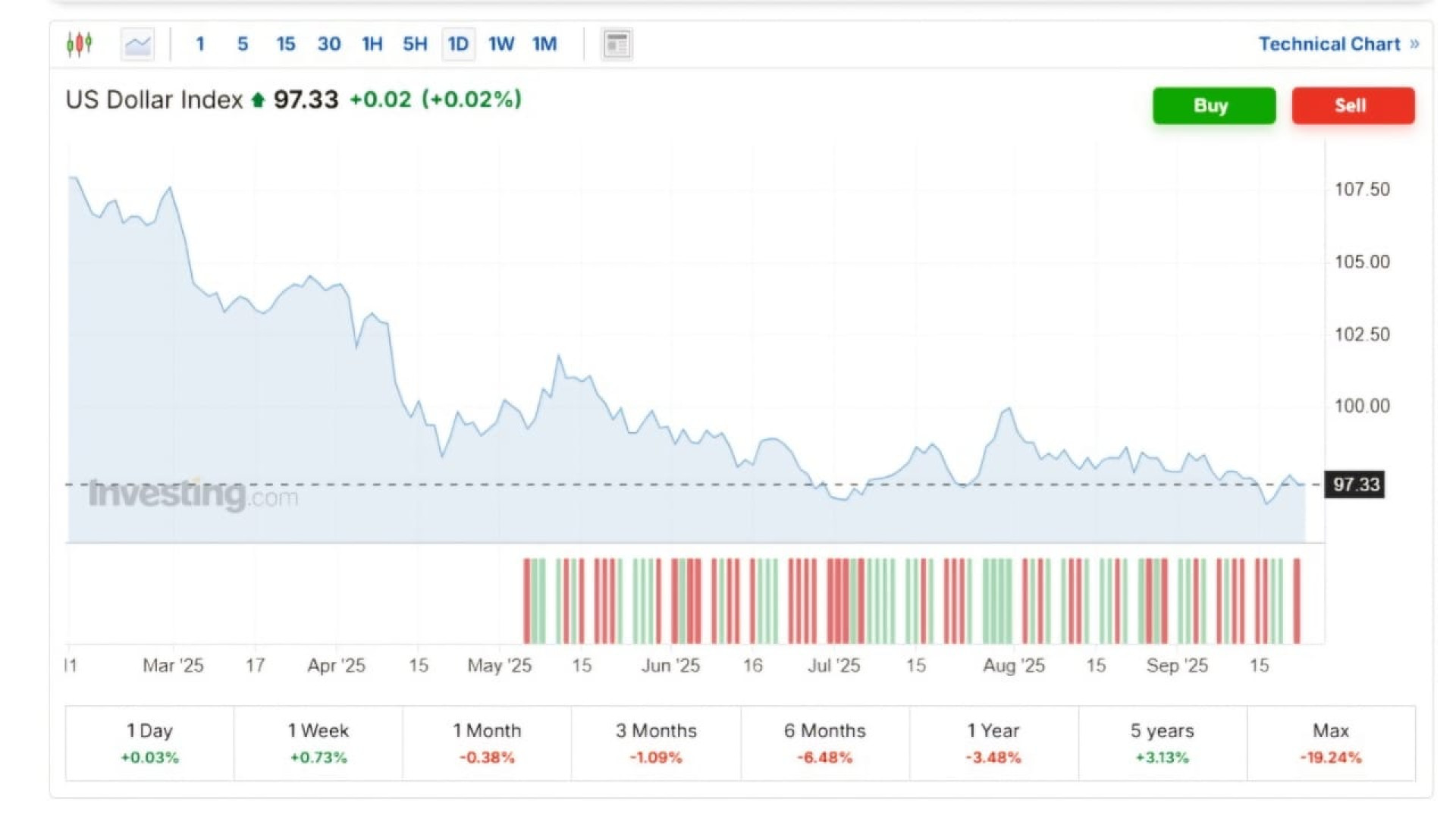Screen dimensions: 1456x819
Task: Select the 1 minute interval
Action: pyautogui.click(x=200, y=44)
